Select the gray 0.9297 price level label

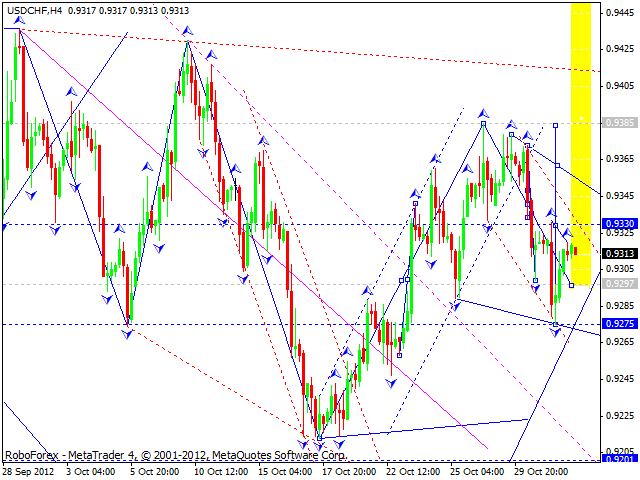click(x=618, y=284)
